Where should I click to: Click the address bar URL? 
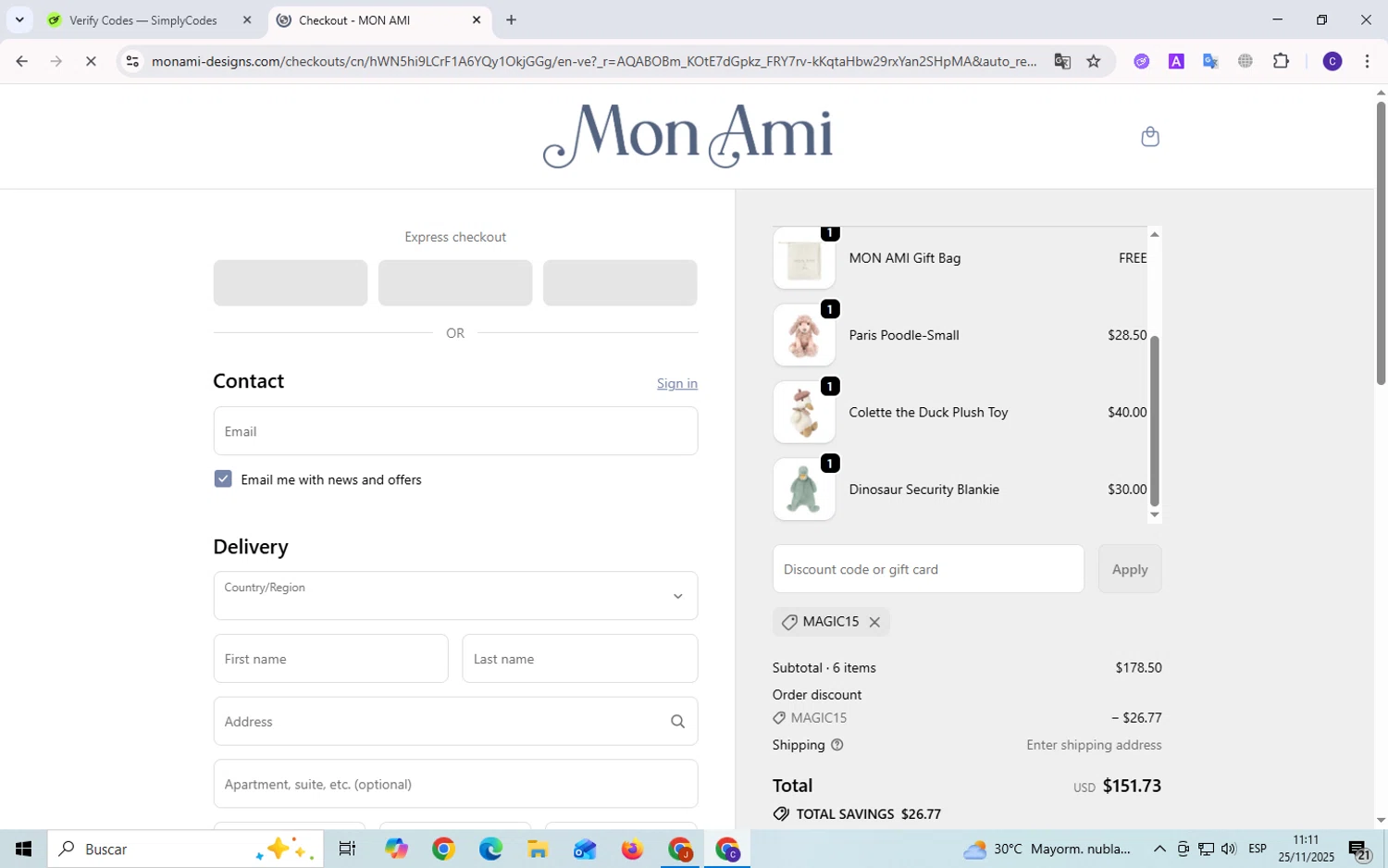click(594, 61)
